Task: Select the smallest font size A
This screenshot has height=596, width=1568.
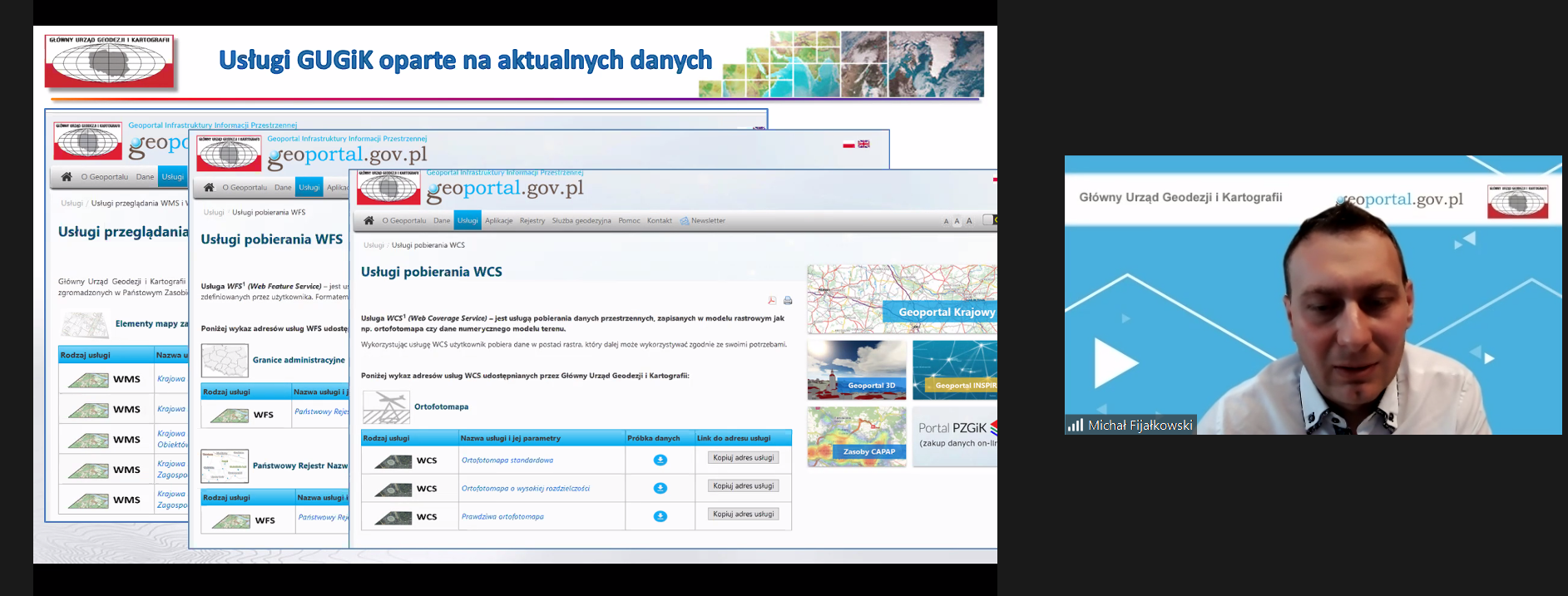Action: (946, 222)
